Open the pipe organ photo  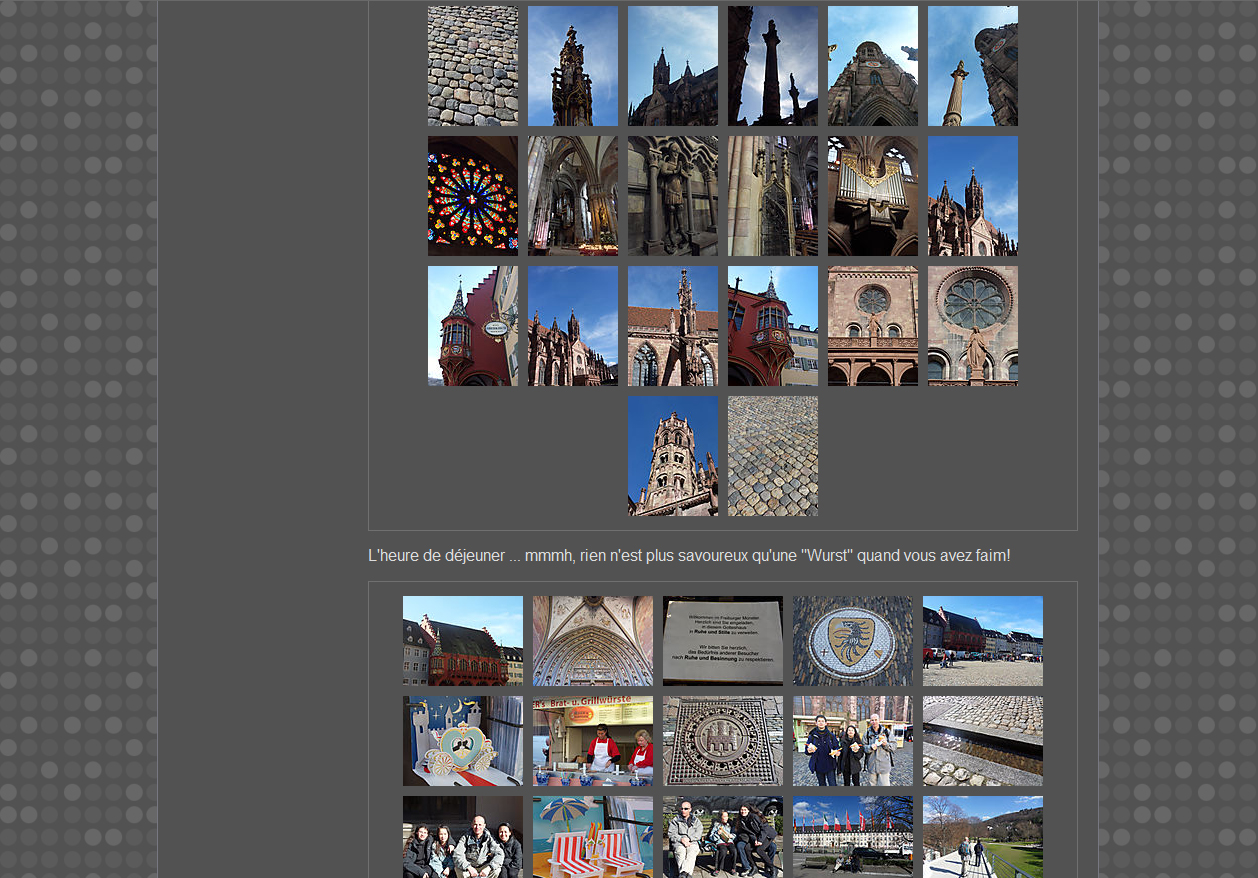pyautogui.click(x=872, y=196)
